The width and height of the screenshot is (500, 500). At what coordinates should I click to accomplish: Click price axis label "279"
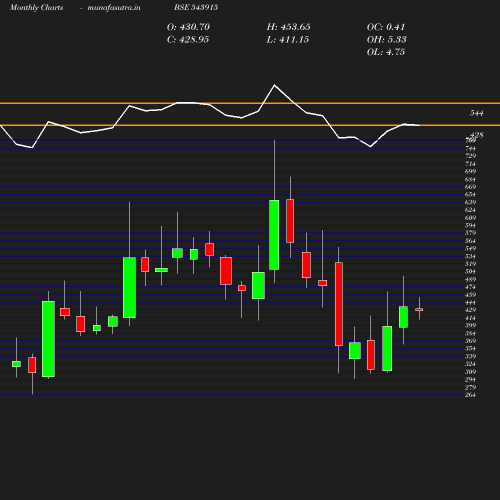coord(470,387)
